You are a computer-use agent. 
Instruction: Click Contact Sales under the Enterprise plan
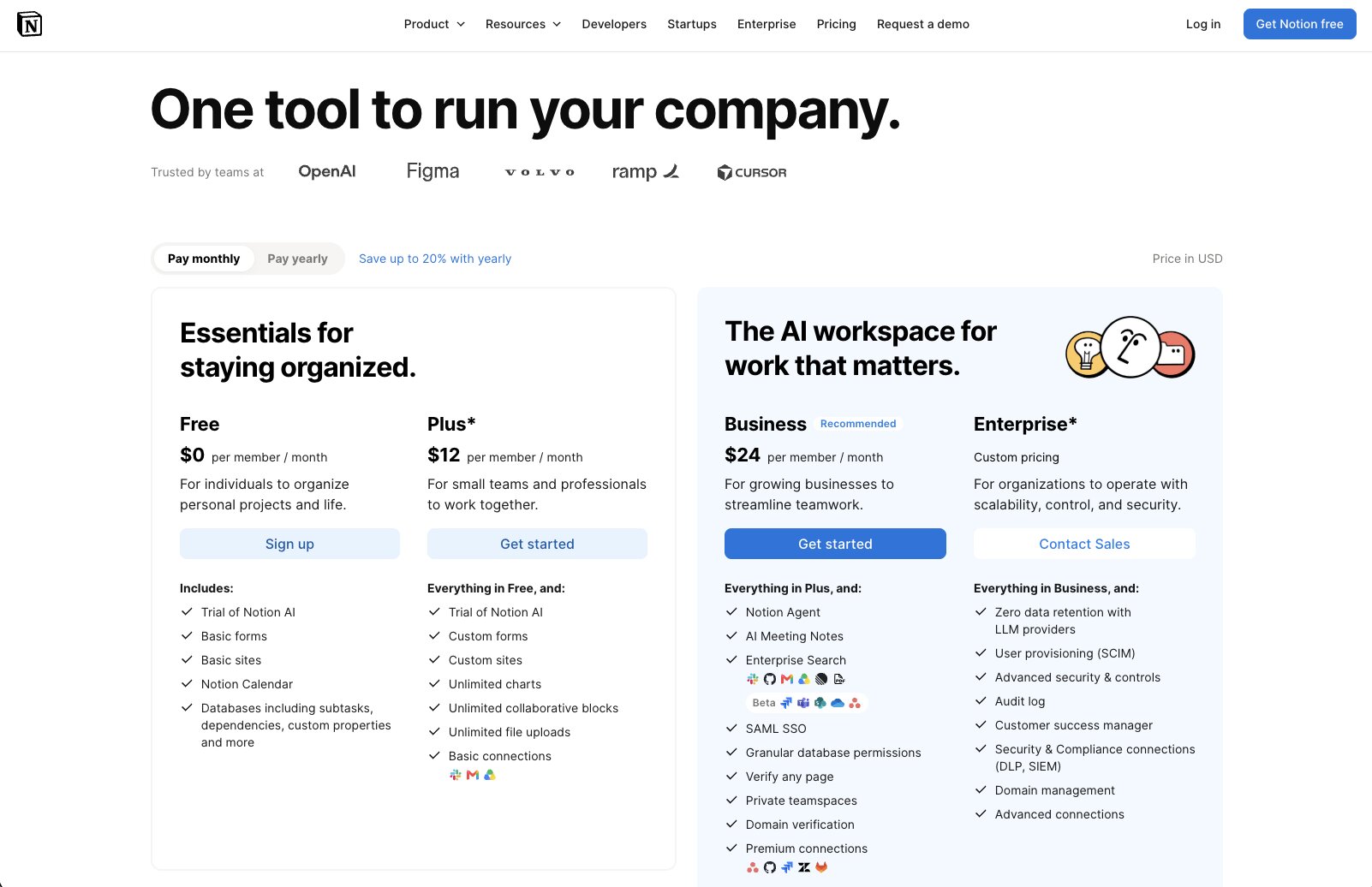1084,544
